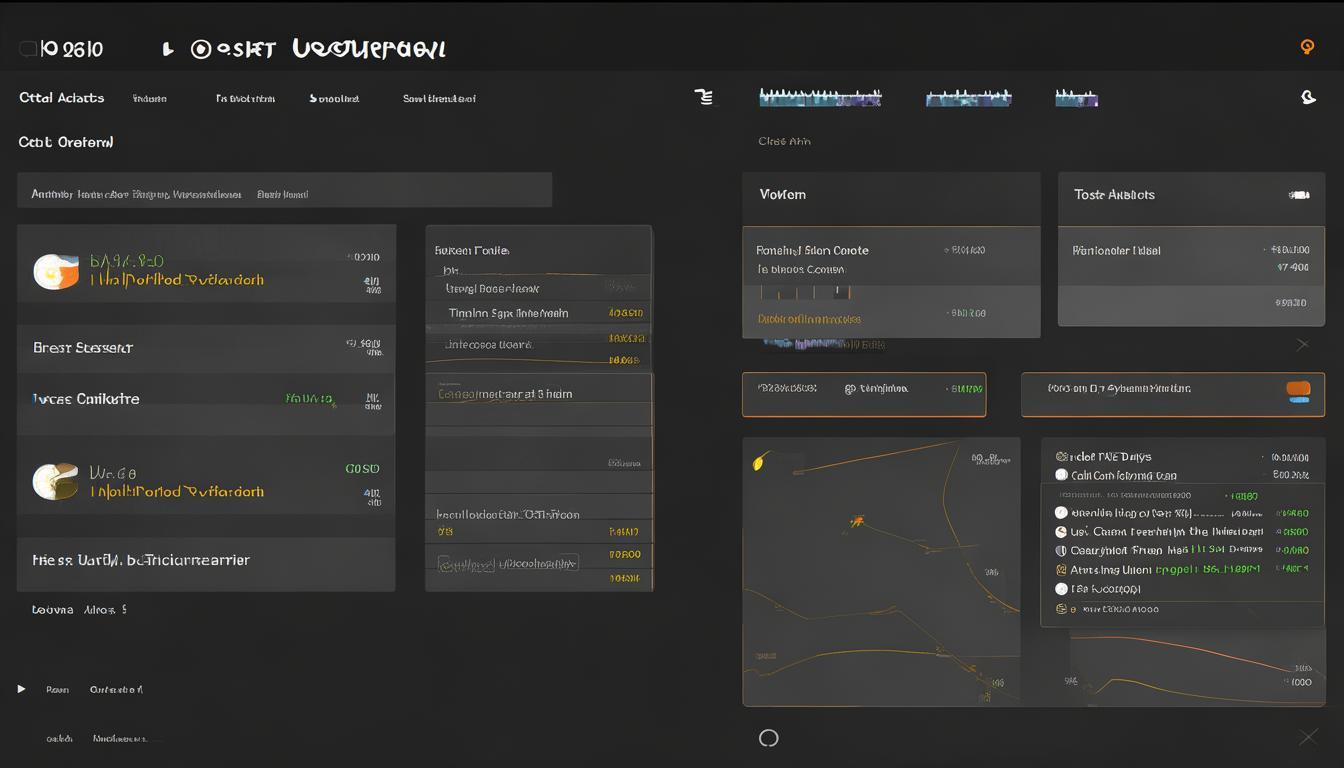This screenshot has height=768, width=1344.
Task: Click the small white icon in Toste panel header
Action: tap(1299, 195)
